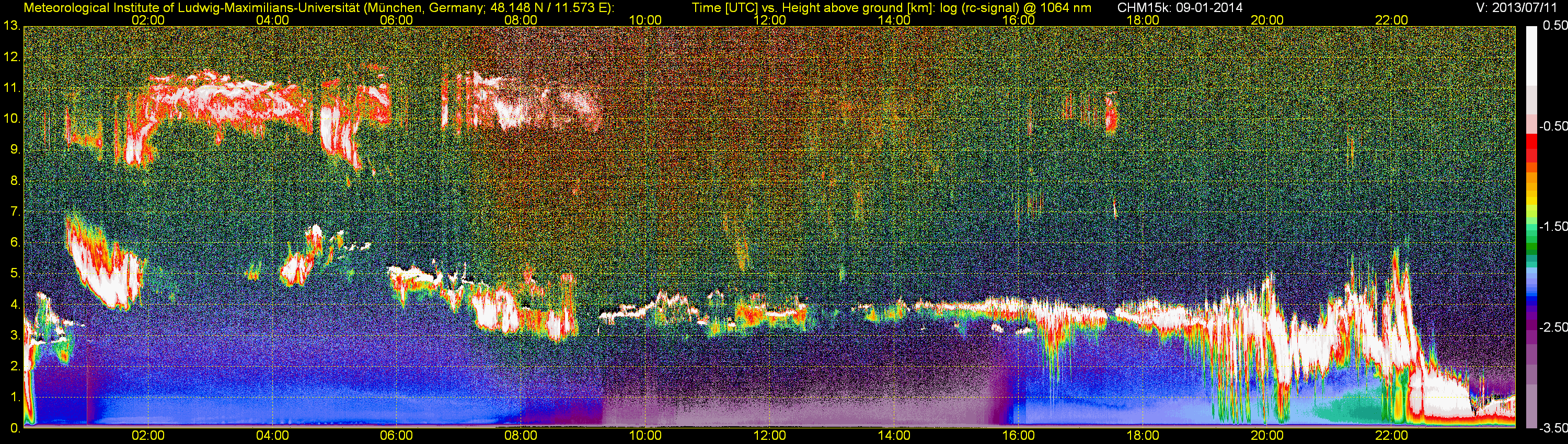Click the 14:00 label on the top time axis

[x=894, y=20]
